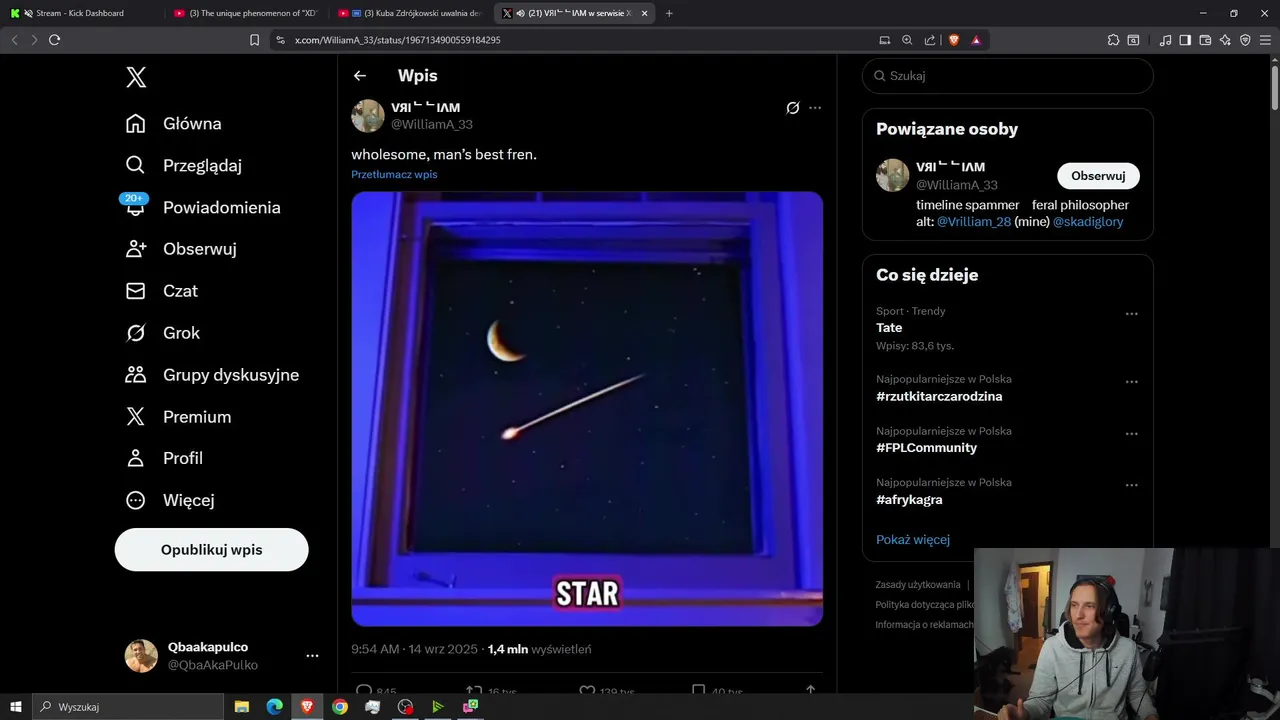
Task: Open Google Chrome from taskbar
Action: tap(340, 707)
